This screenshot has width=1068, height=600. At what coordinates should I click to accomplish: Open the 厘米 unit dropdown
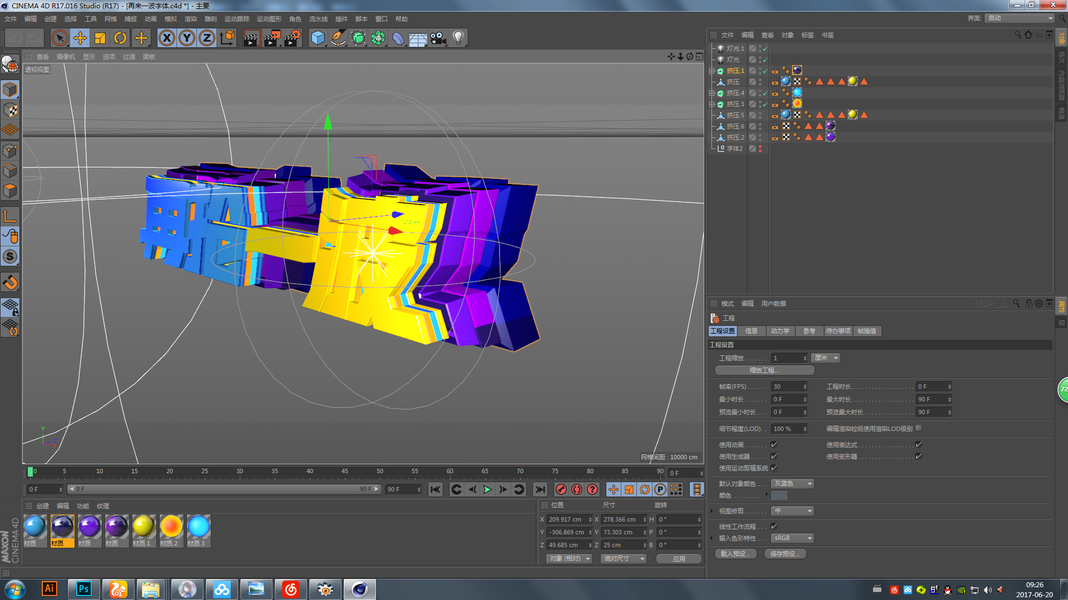(826, 358)
